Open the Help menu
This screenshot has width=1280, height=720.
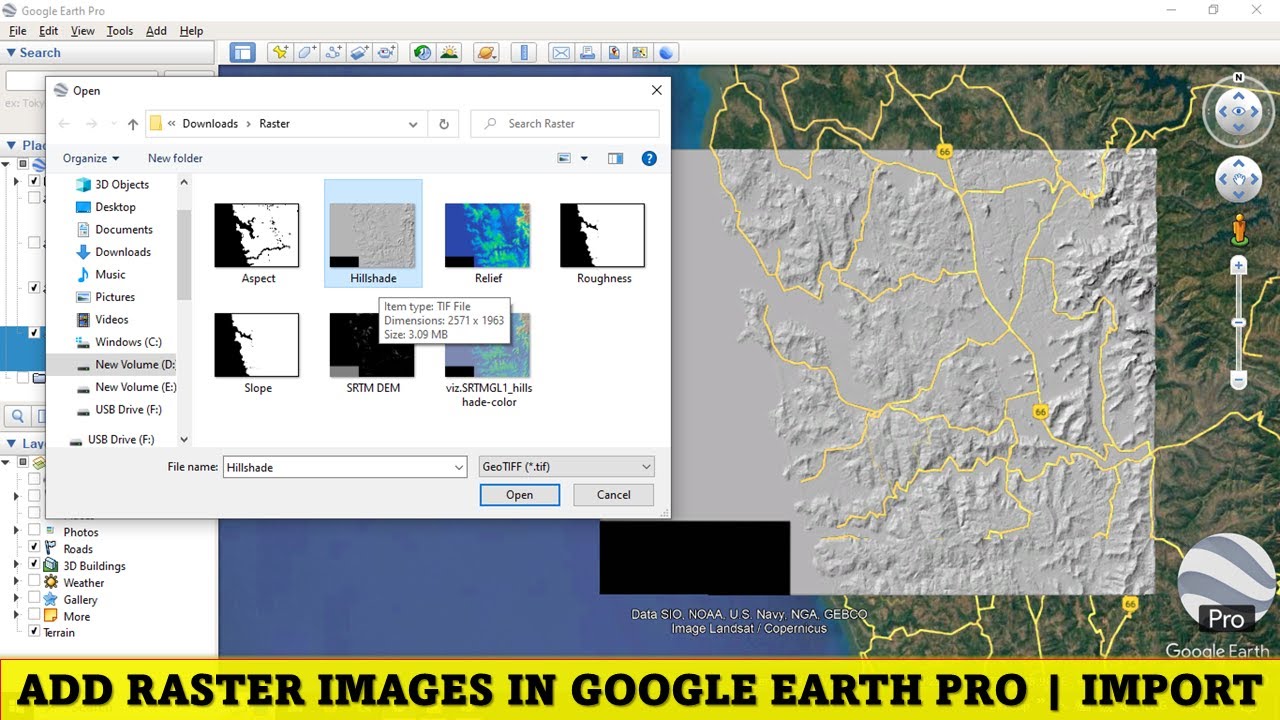click(x=191, y=31)
